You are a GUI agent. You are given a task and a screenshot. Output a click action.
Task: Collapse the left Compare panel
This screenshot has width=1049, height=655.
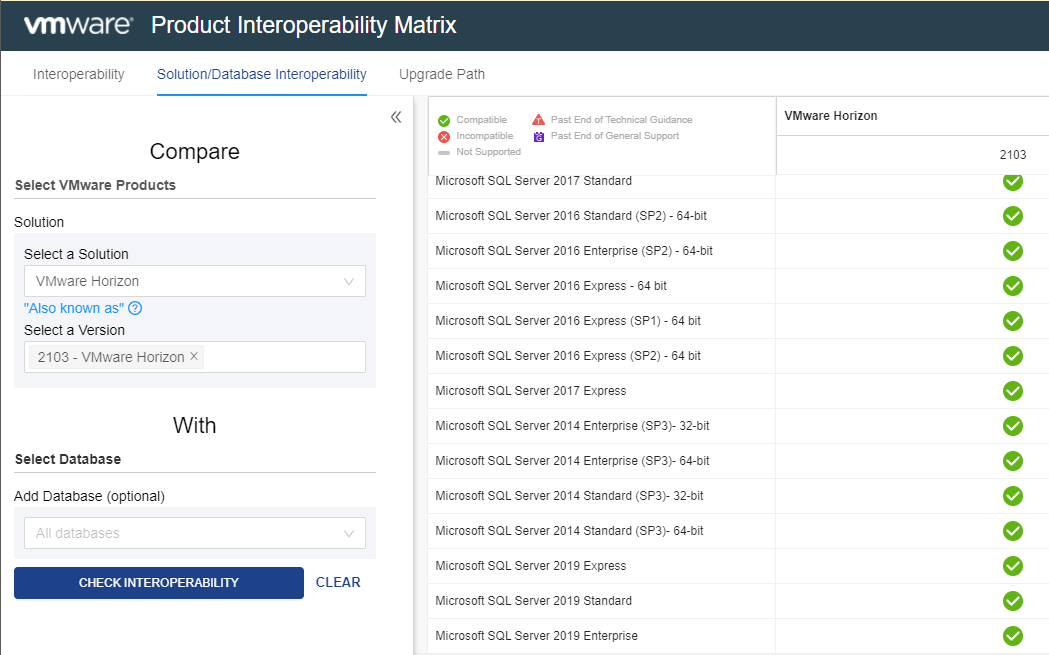coord(396,117)
